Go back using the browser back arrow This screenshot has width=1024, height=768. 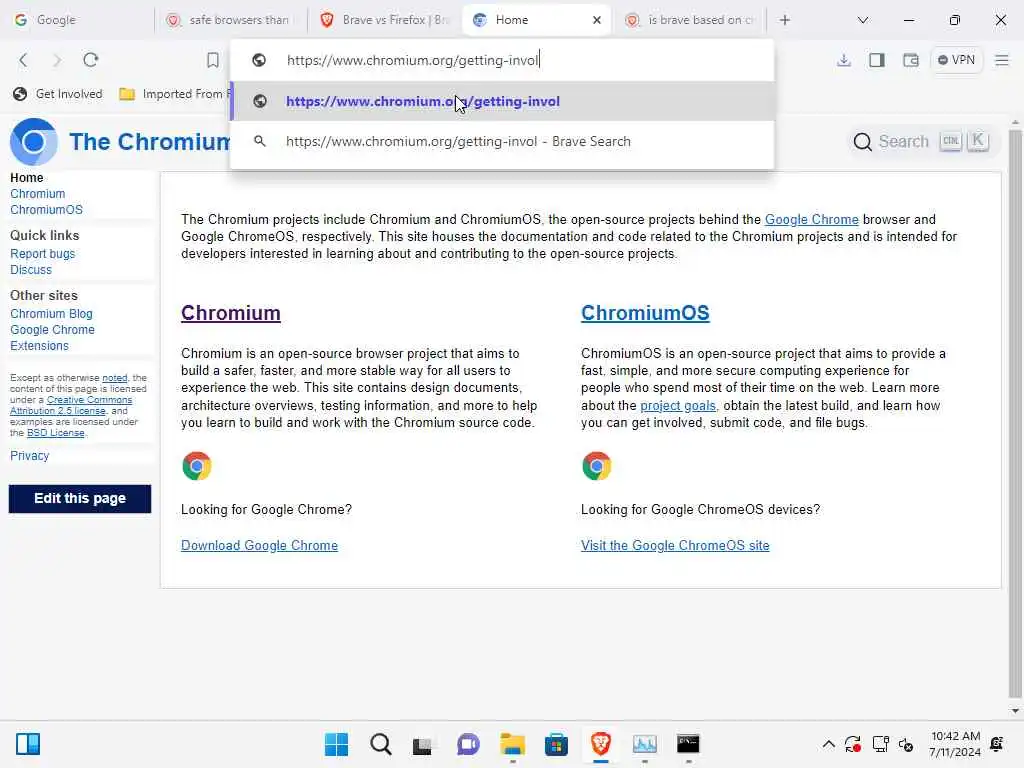click(24, 60)
